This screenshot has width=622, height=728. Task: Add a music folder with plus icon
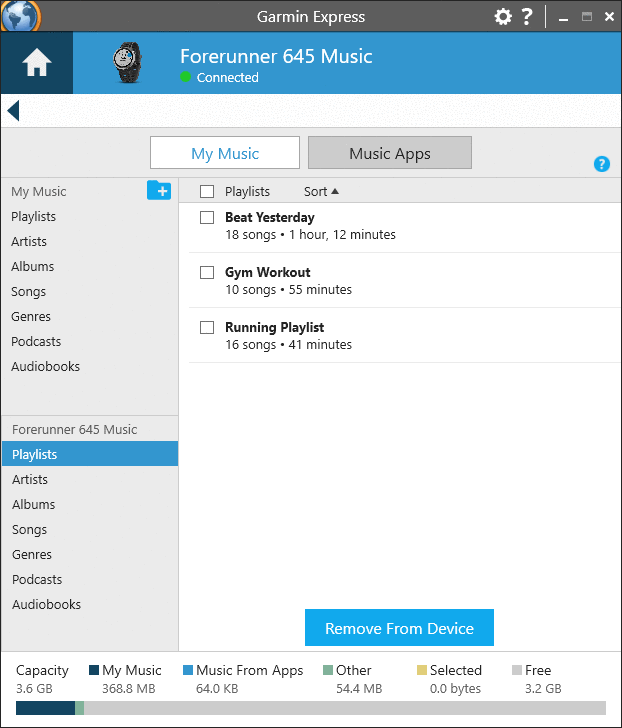tap(159, 190)
